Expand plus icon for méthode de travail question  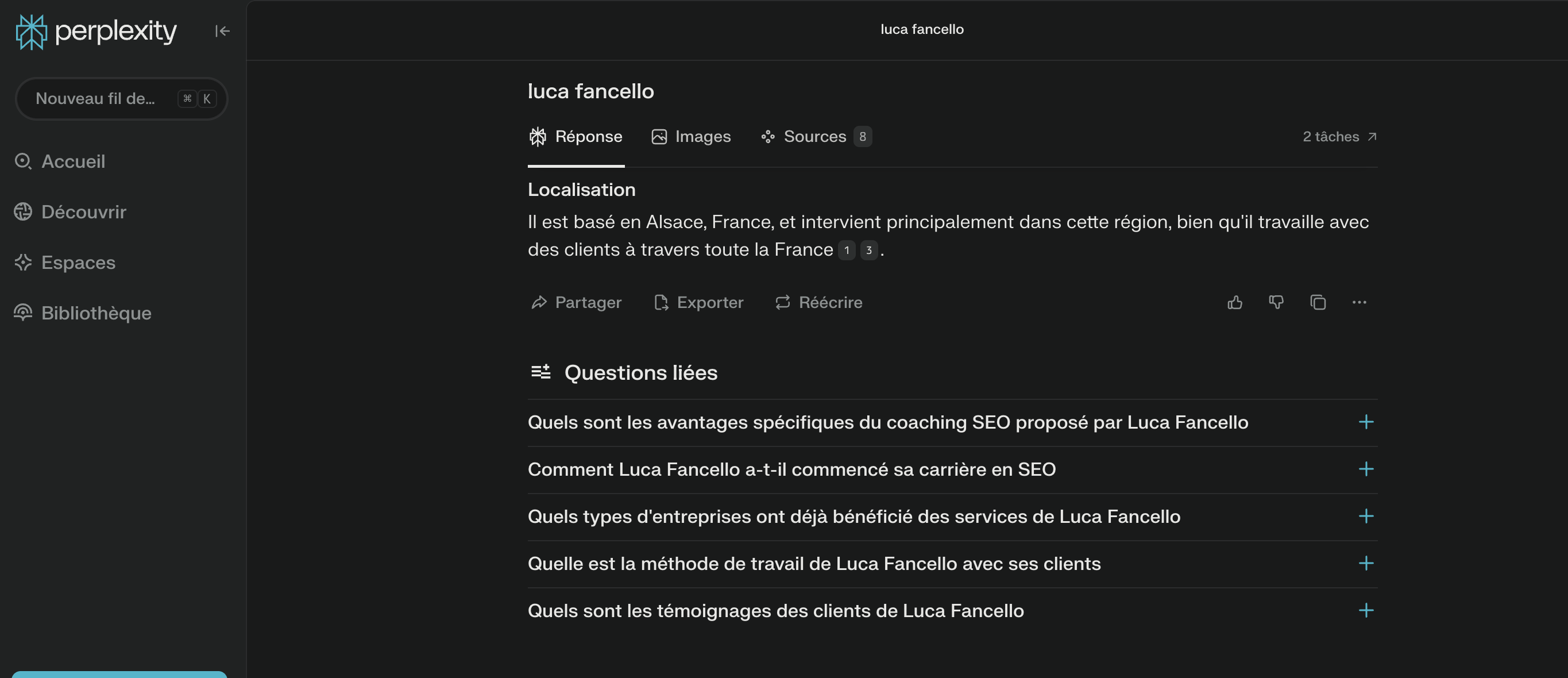(x=1366, y=564)
